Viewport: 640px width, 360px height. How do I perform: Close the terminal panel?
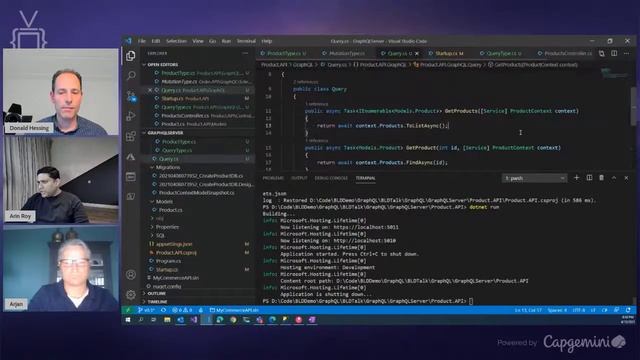pos(626,178)
